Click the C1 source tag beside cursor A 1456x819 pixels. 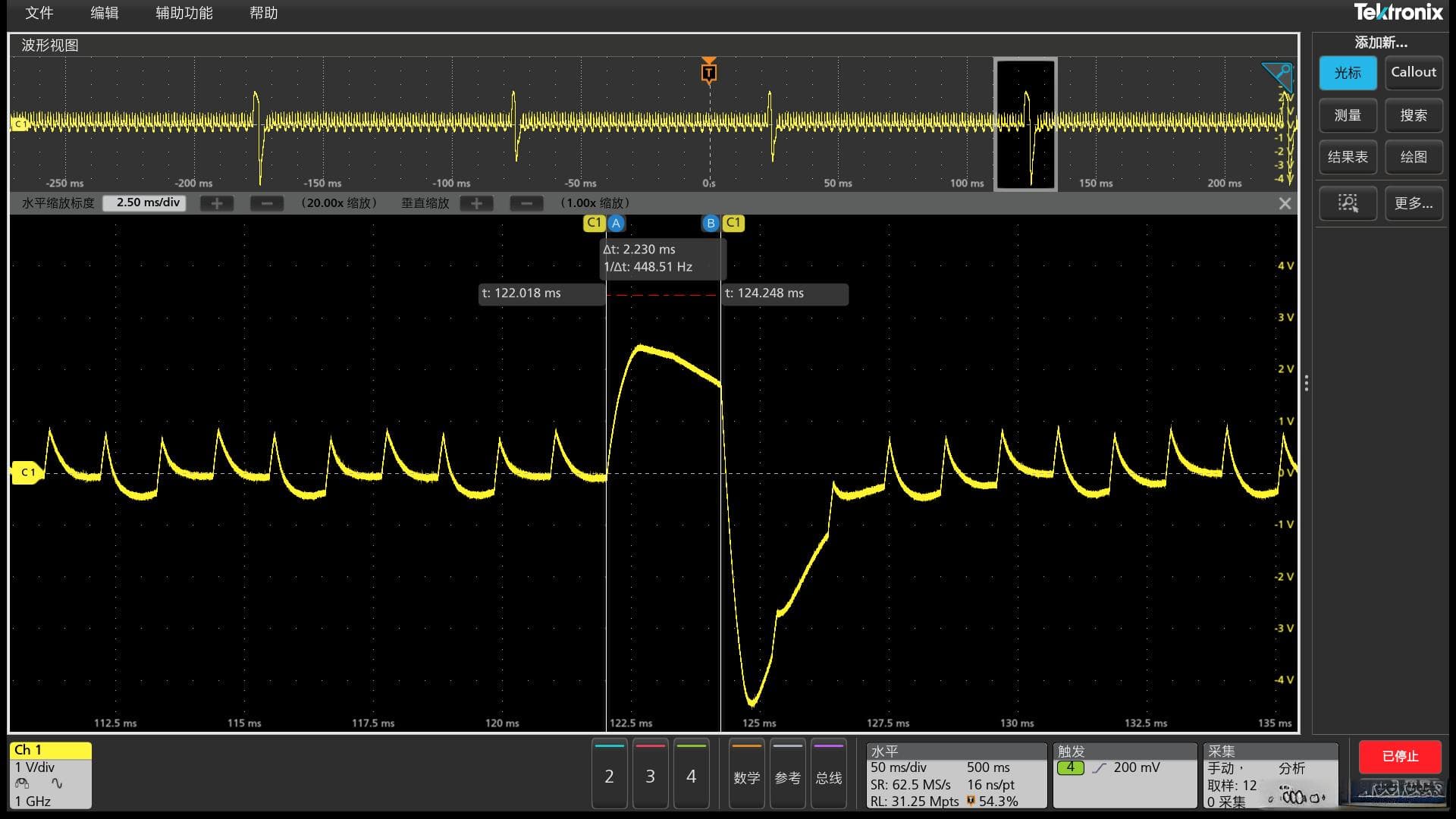(x=594, y=223)
